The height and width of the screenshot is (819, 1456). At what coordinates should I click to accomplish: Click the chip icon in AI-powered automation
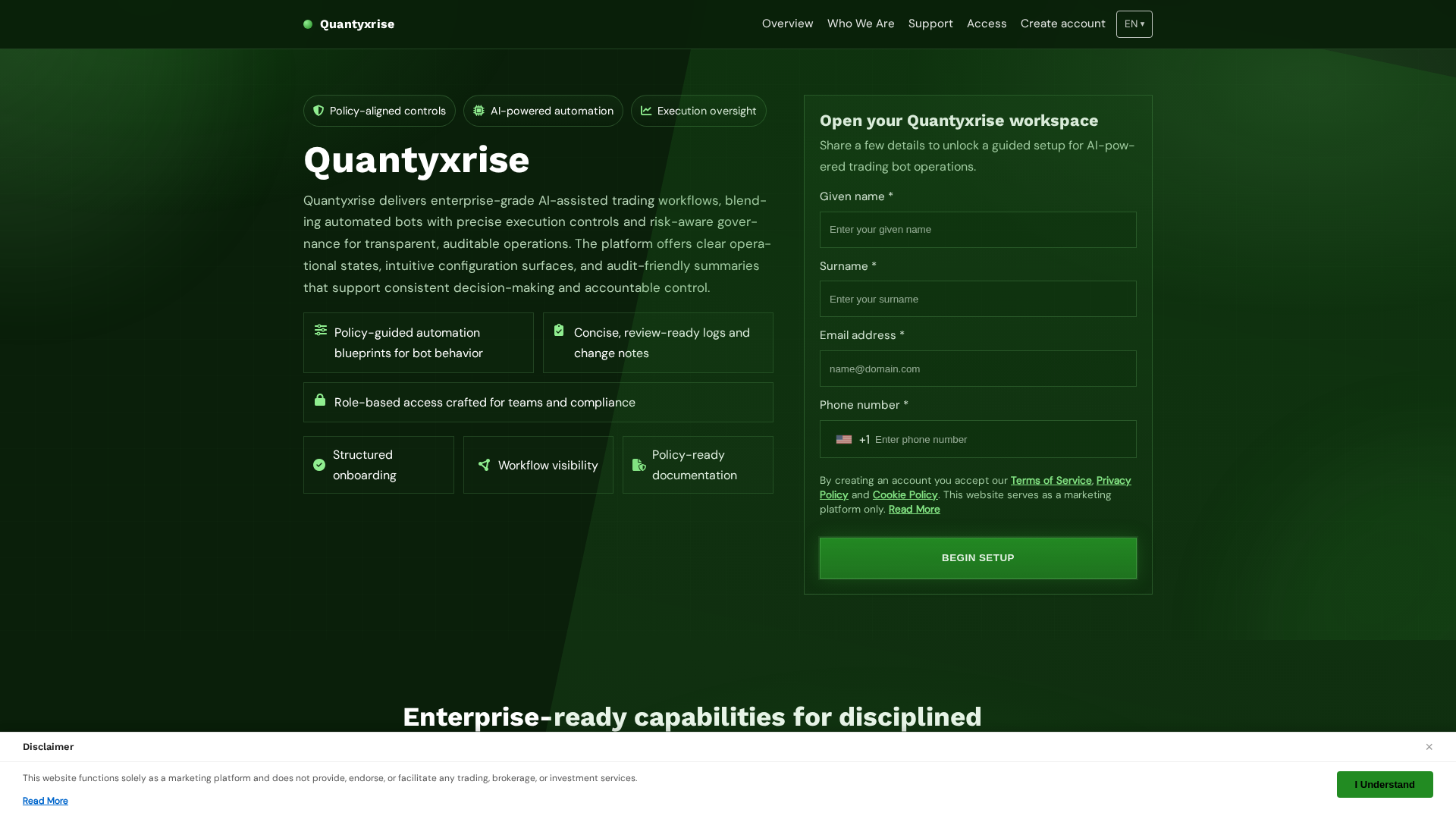pos(479,111)
